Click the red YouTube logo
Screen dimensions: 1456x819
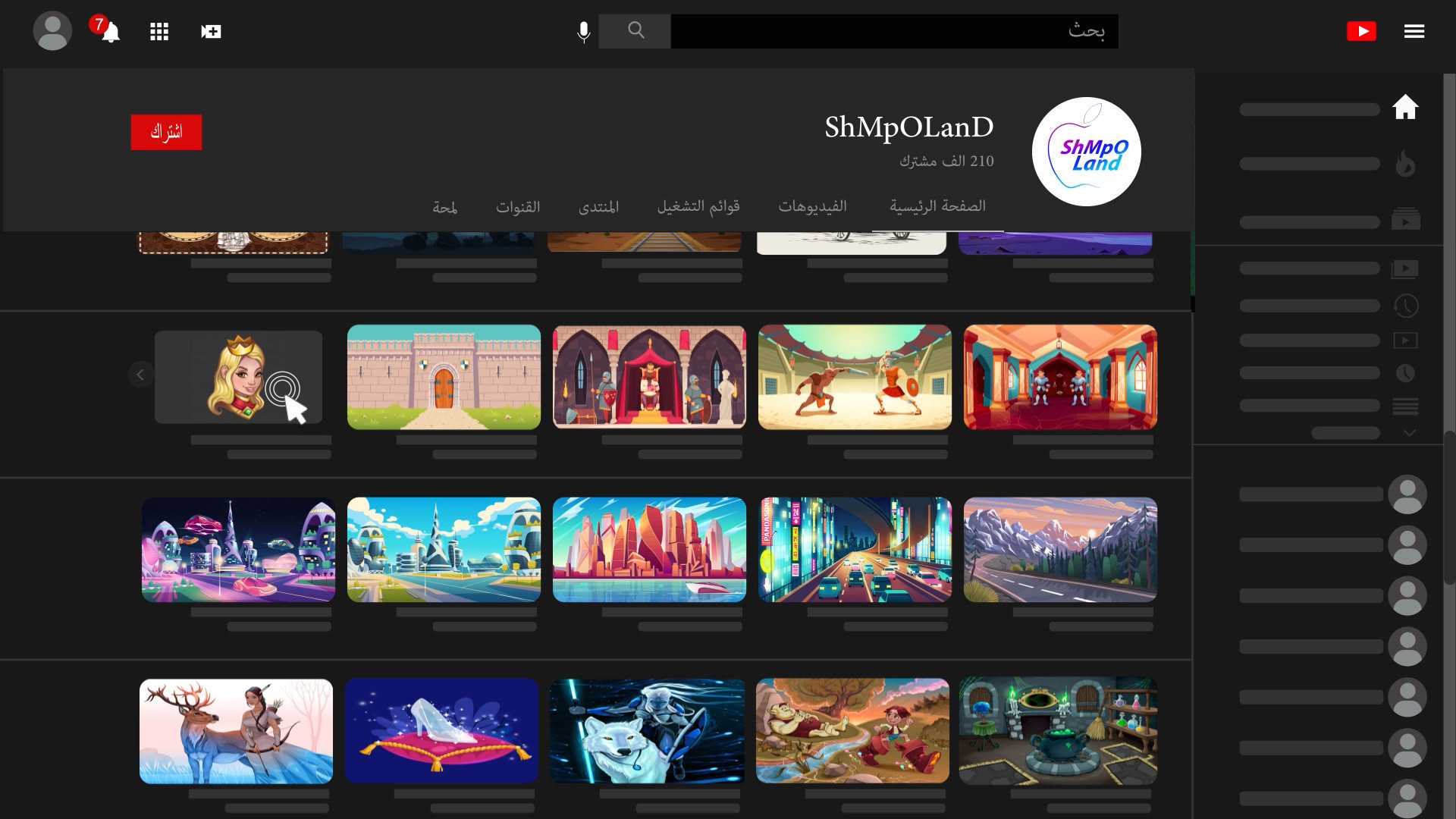coord(1361,31)
